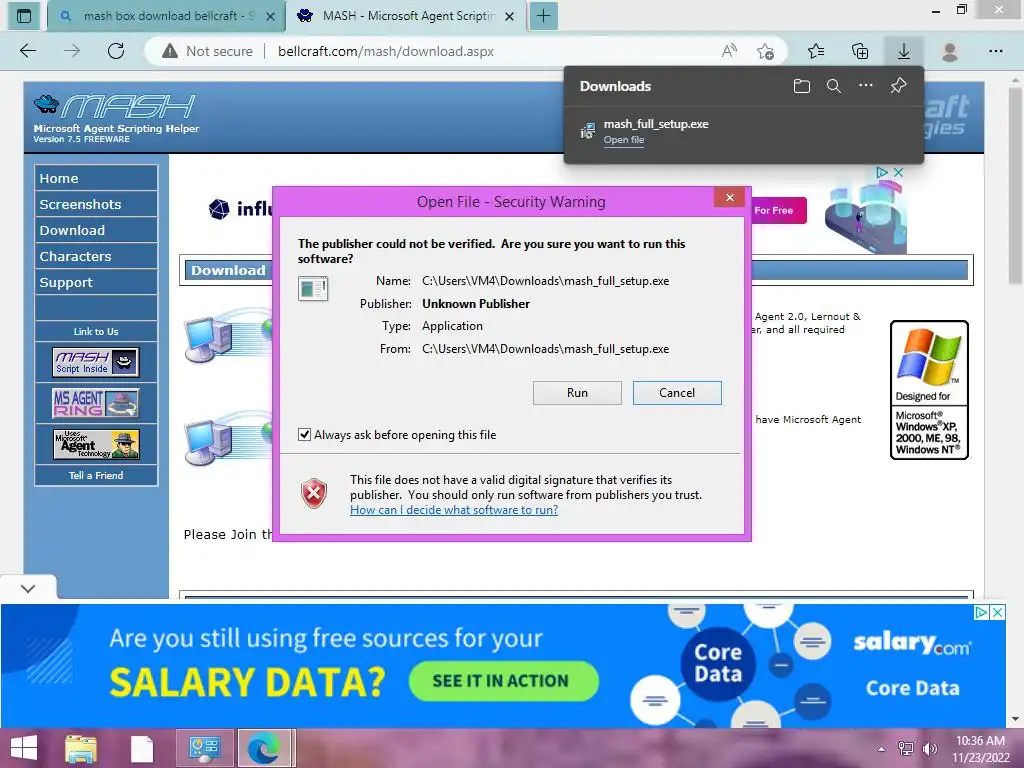1024x768 pixels.
Task: Pin the Downloads panel
Action: tap(898, 86)
